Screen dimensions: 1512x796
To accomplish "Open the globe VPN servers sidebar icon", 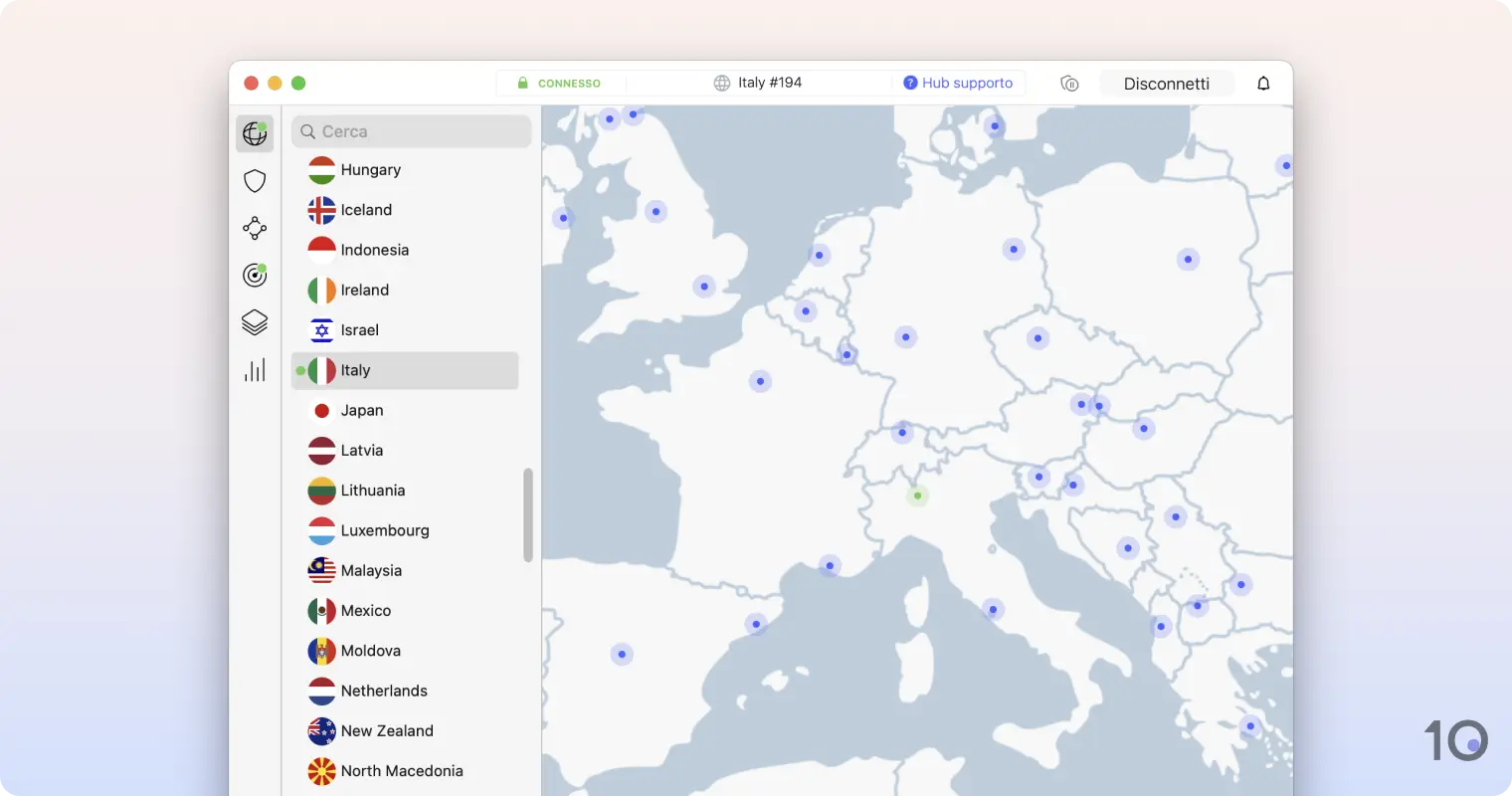I will click(255, 133).
